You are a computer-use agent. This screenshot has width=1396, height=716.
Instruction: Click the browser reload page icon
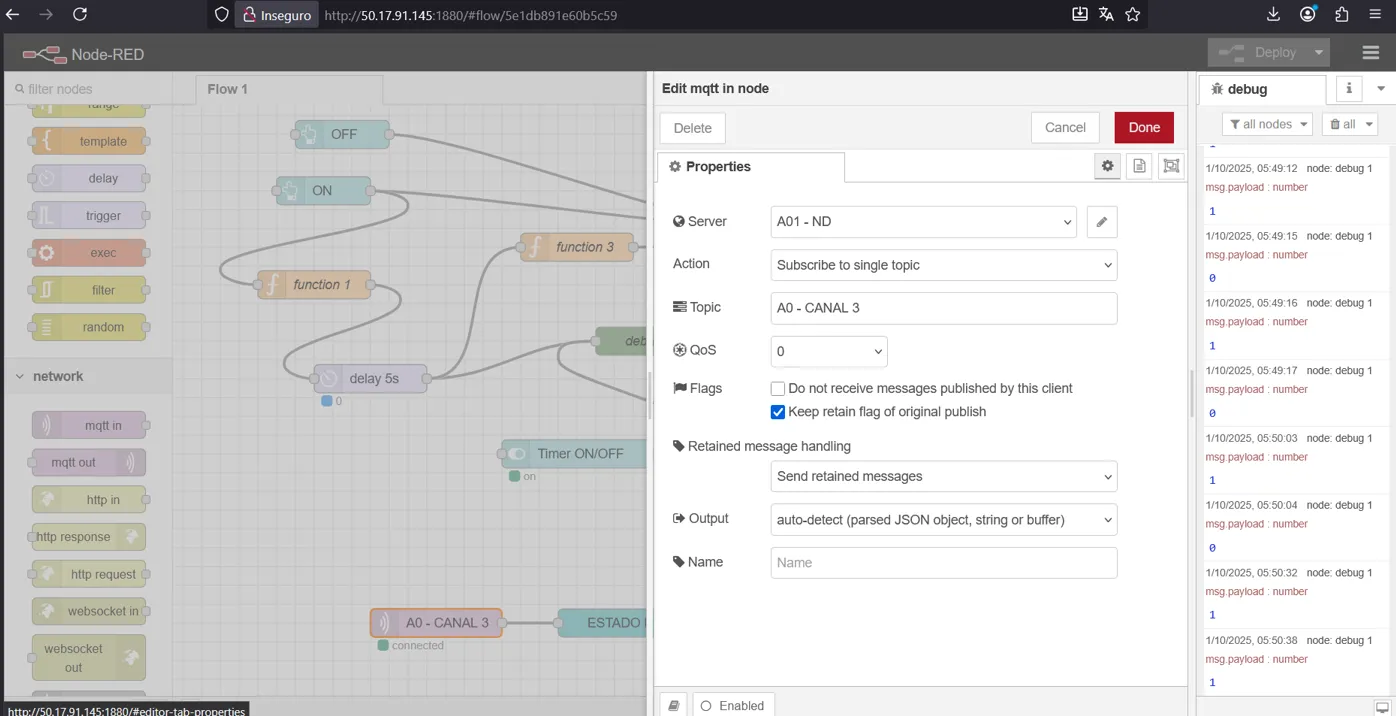(x=80, y=15)
